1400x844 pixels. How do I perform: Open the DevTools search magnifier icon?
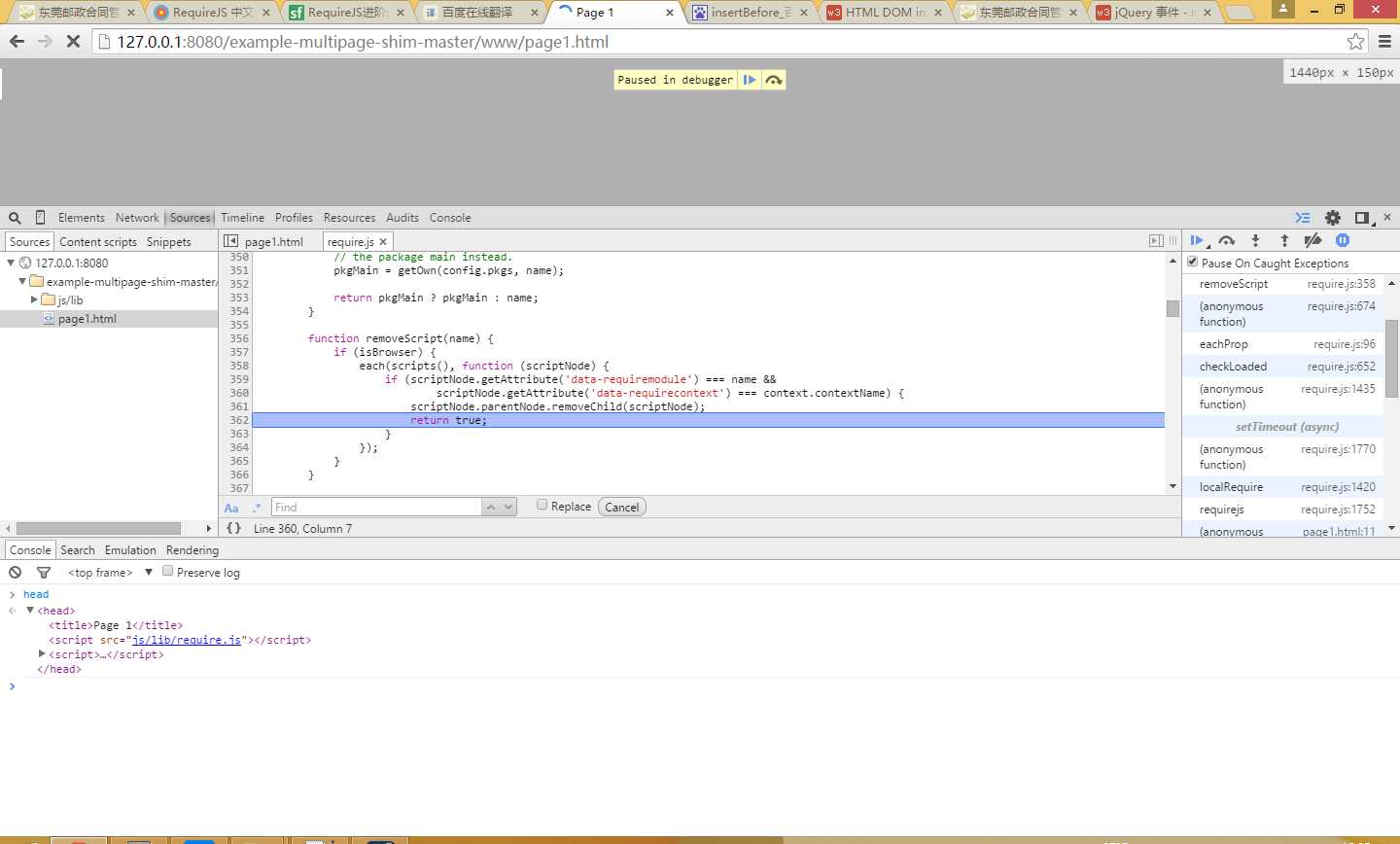[x=15, y=218]
